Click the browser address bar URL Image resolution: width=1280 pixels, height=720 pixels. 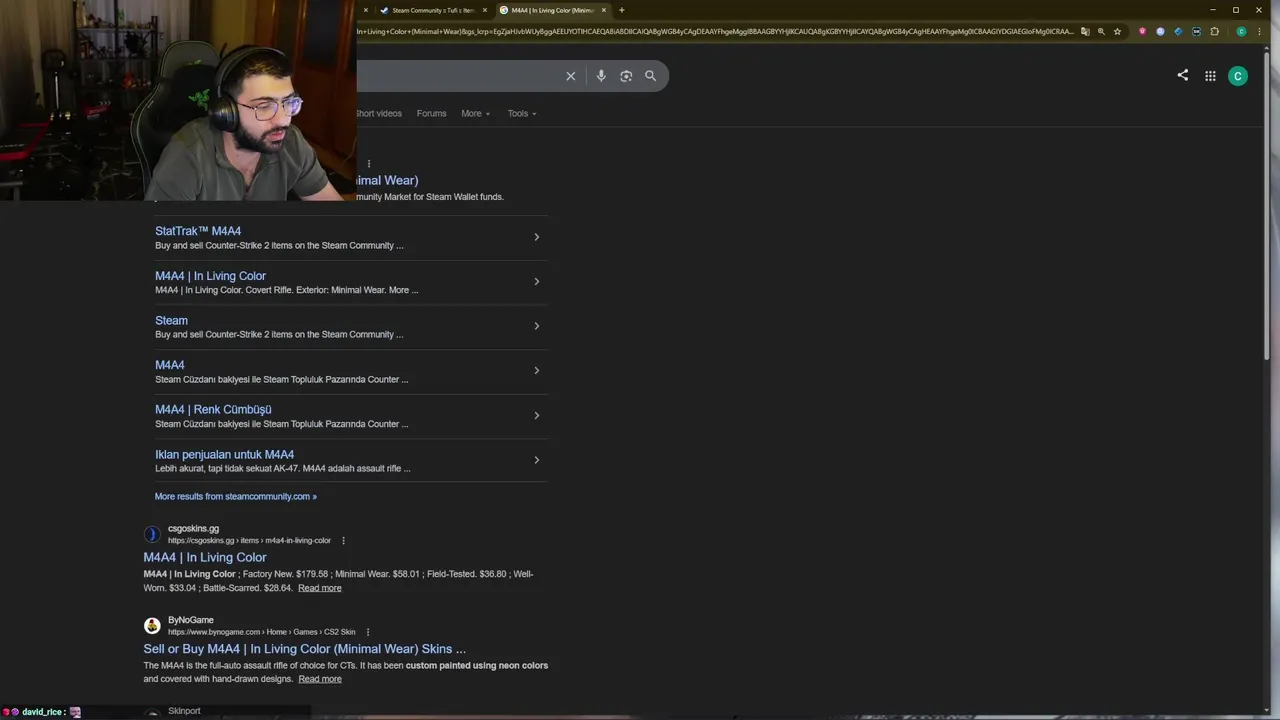715,31
